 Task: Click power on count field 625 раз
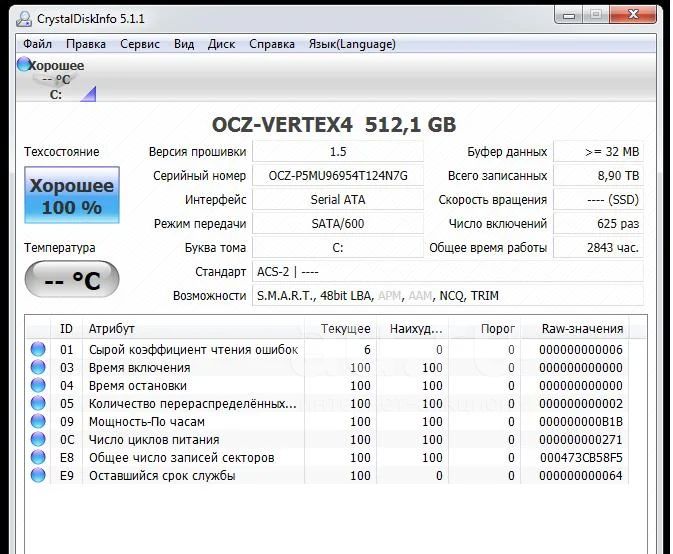[x=599, y=224]
